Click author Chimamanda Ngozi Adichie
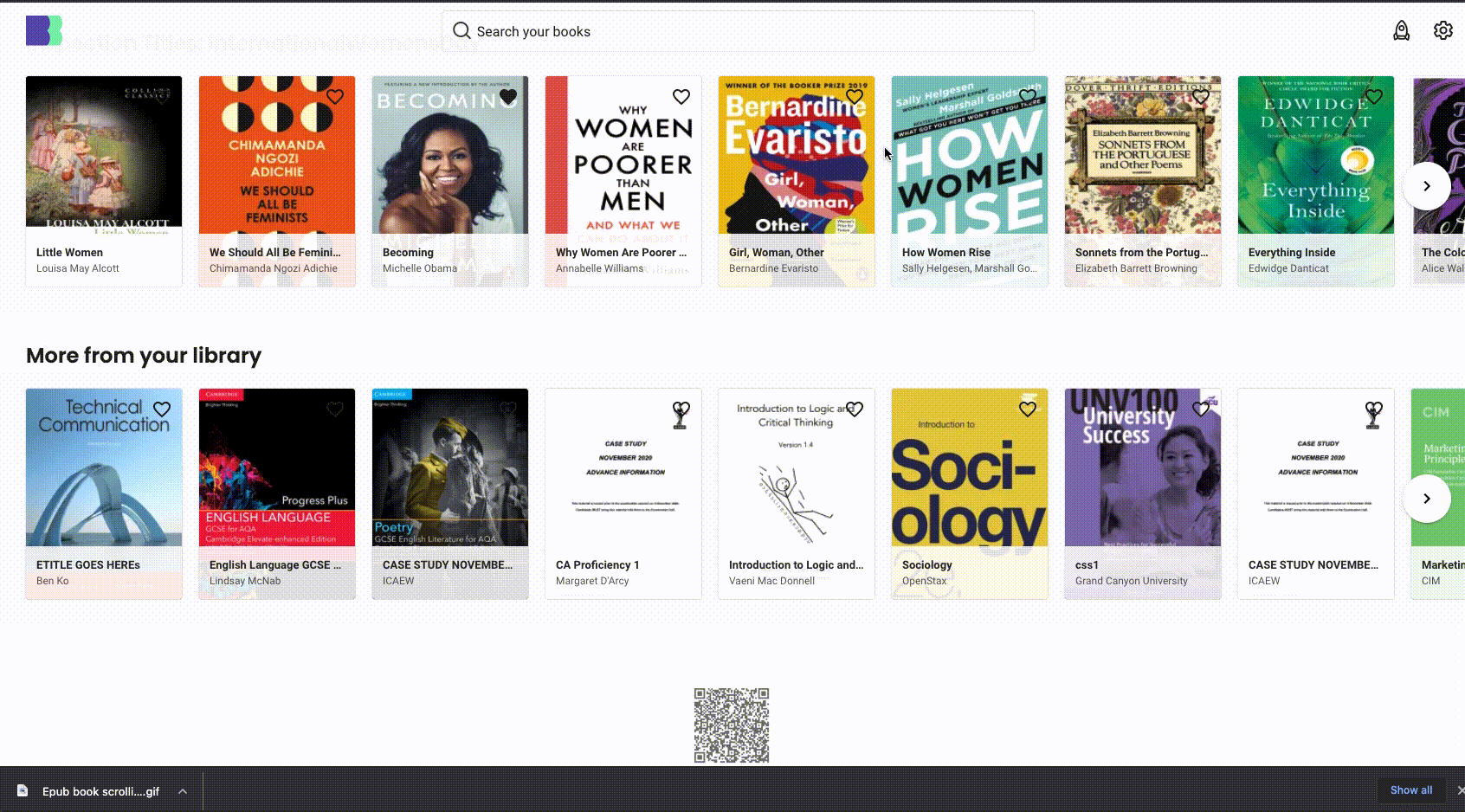Image resolution: width=1465 pixels, height=812 pixels. click(274, 268)
